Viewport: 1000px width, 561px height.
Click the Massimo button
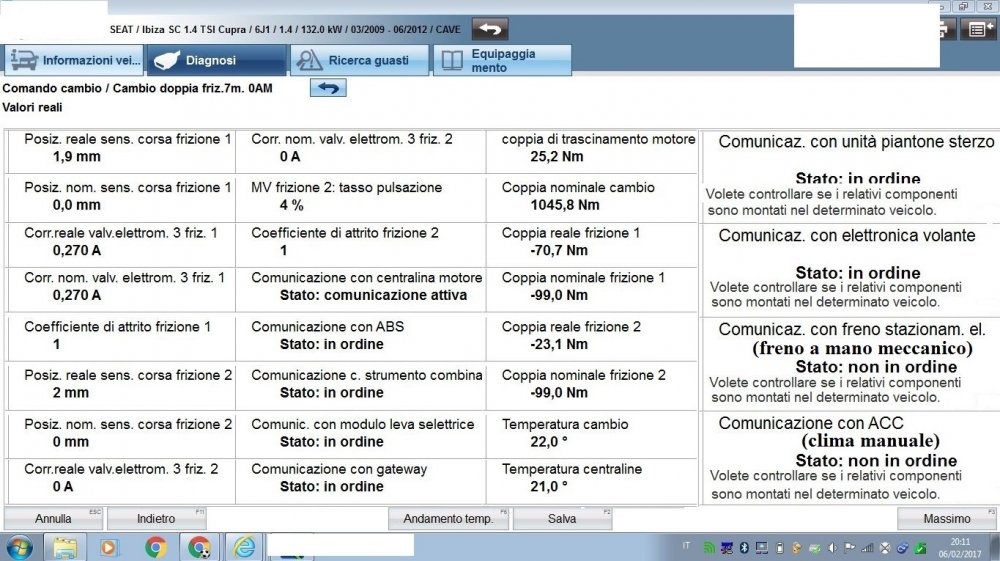pos(946,519)
